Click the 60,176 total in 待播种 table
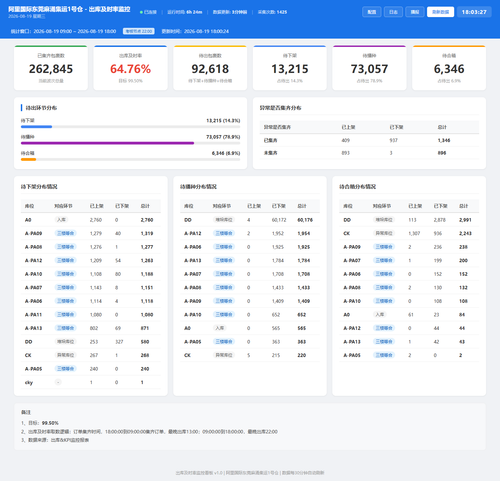 pyautogui.click(x=305, y=220)
